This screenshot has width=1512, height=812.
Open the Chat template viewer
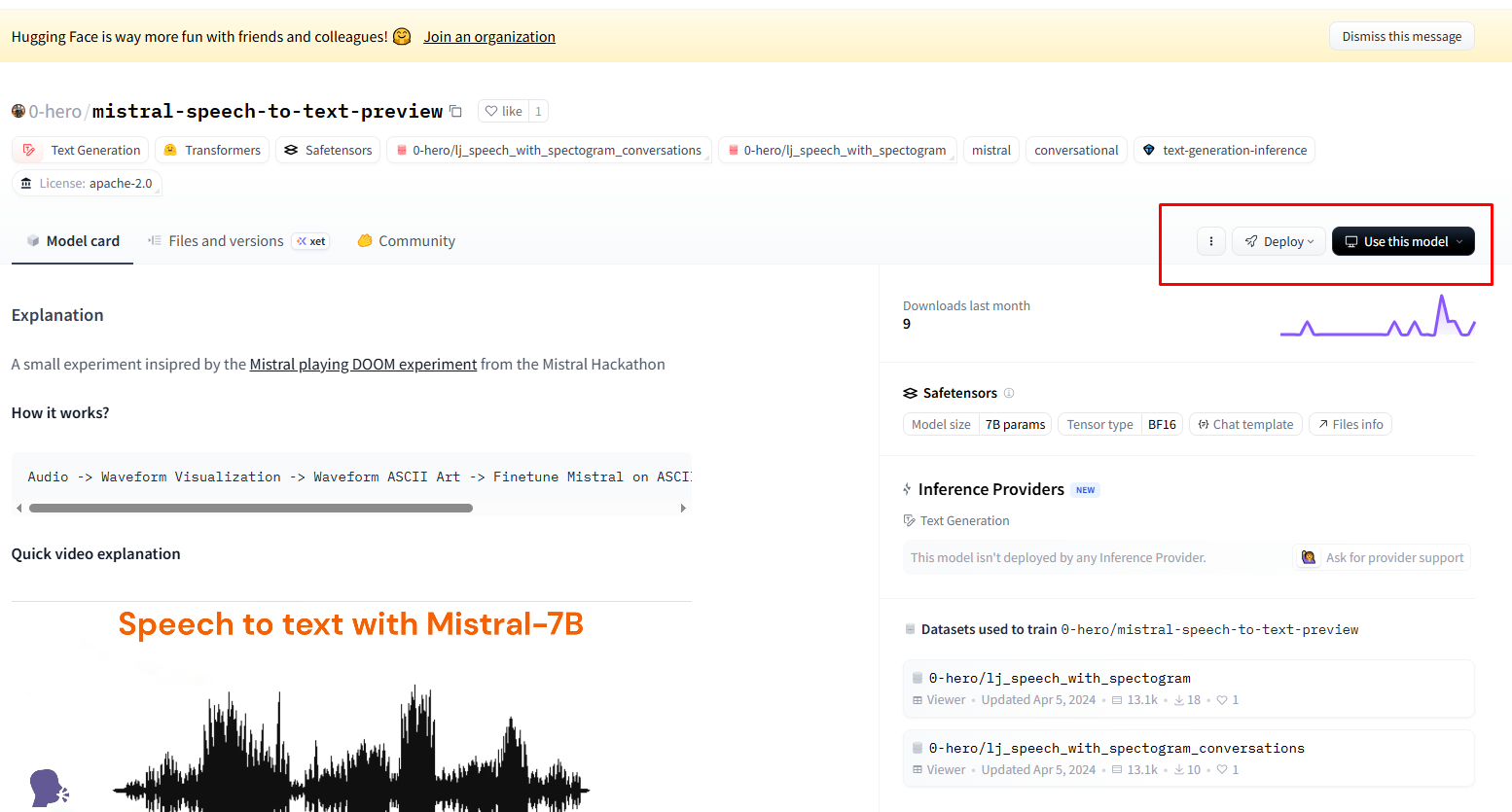tap(1245, 424)
